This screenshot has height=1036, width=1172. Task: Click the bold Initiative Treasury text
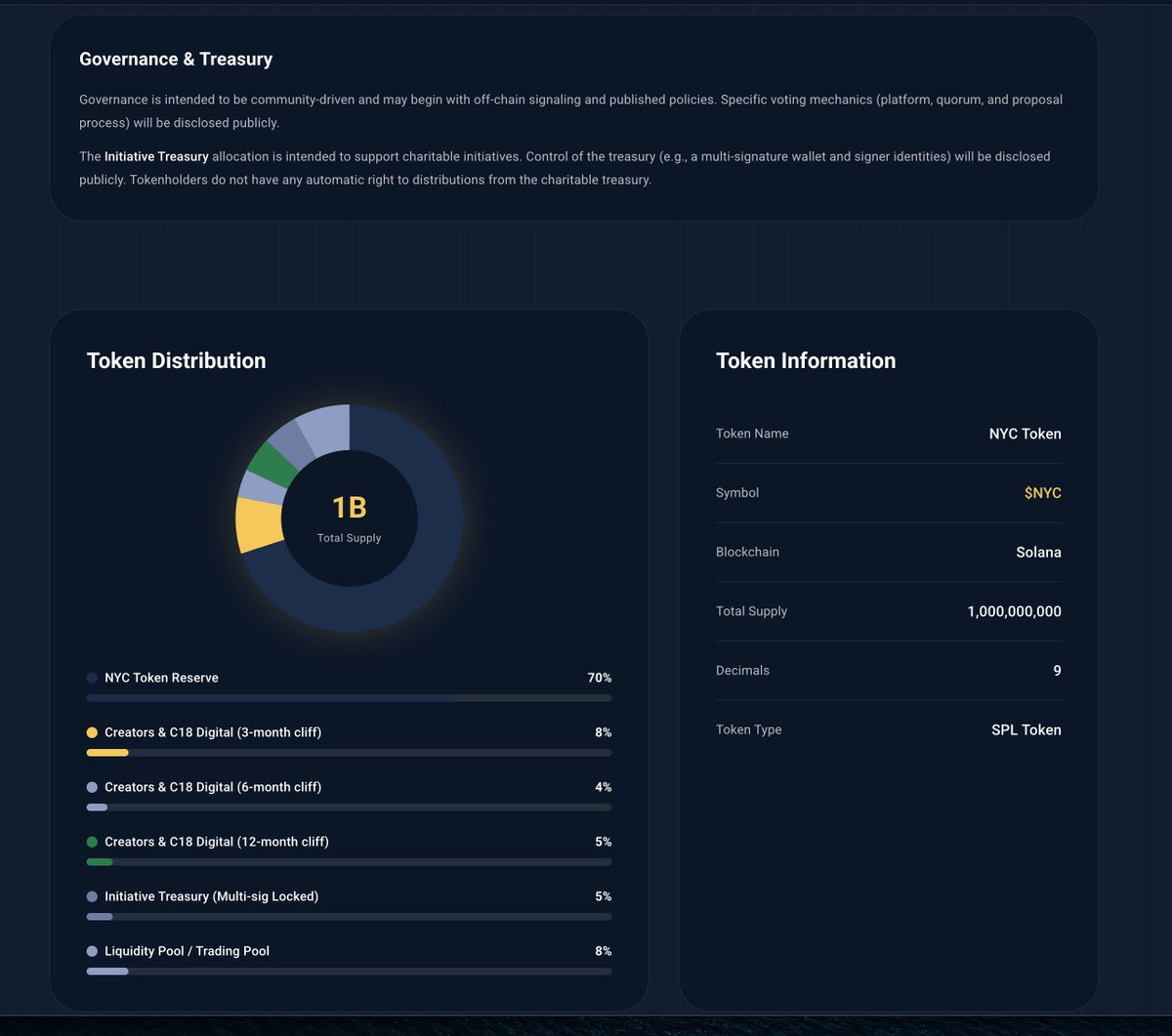click(156, 156)
